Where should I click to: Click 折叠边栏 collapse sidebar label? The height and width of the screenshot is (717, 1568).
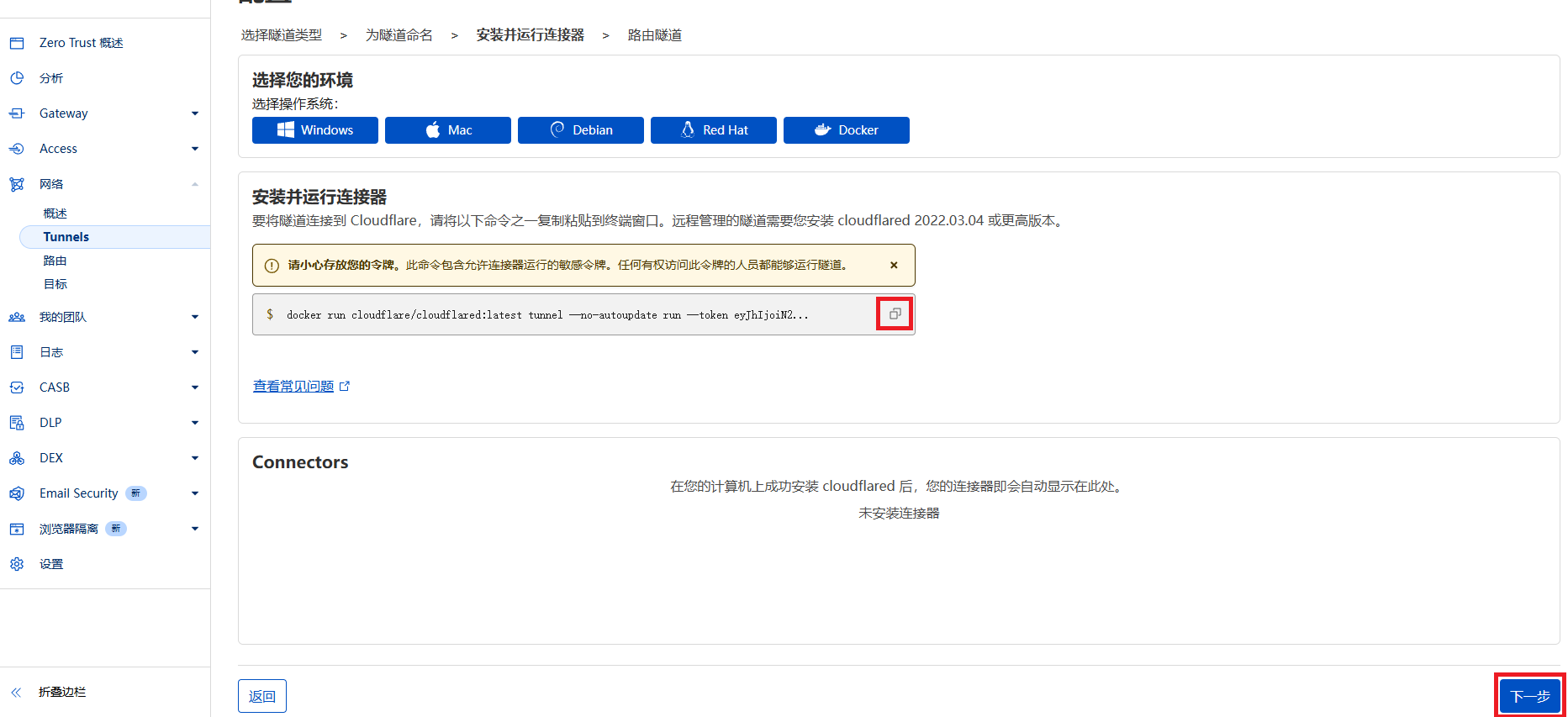(x=62, y=692)
